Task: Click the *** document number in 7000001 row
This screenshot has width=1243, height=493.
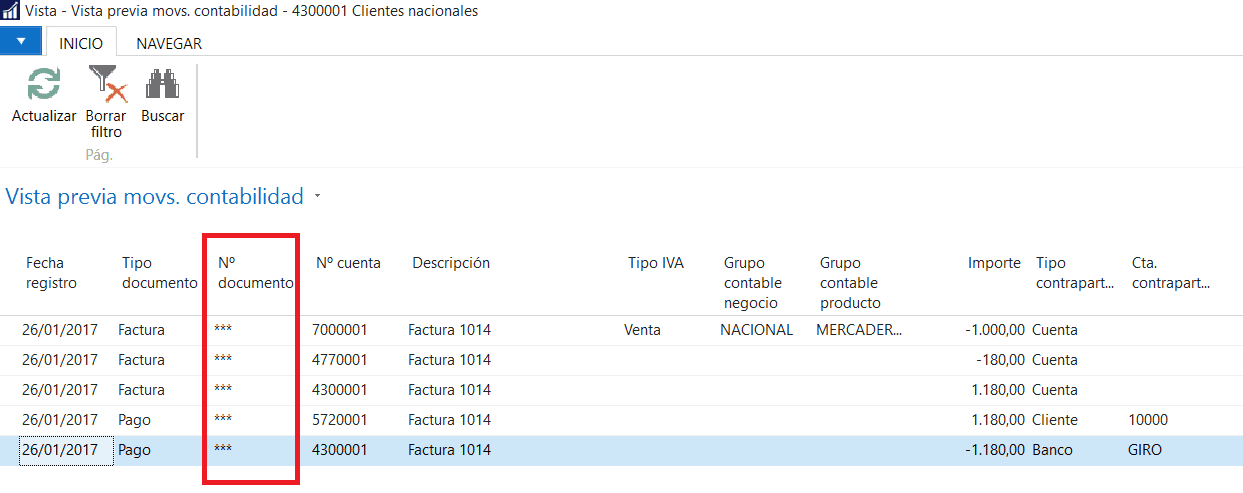Action: pyautogui.click(x=223, y=330)
